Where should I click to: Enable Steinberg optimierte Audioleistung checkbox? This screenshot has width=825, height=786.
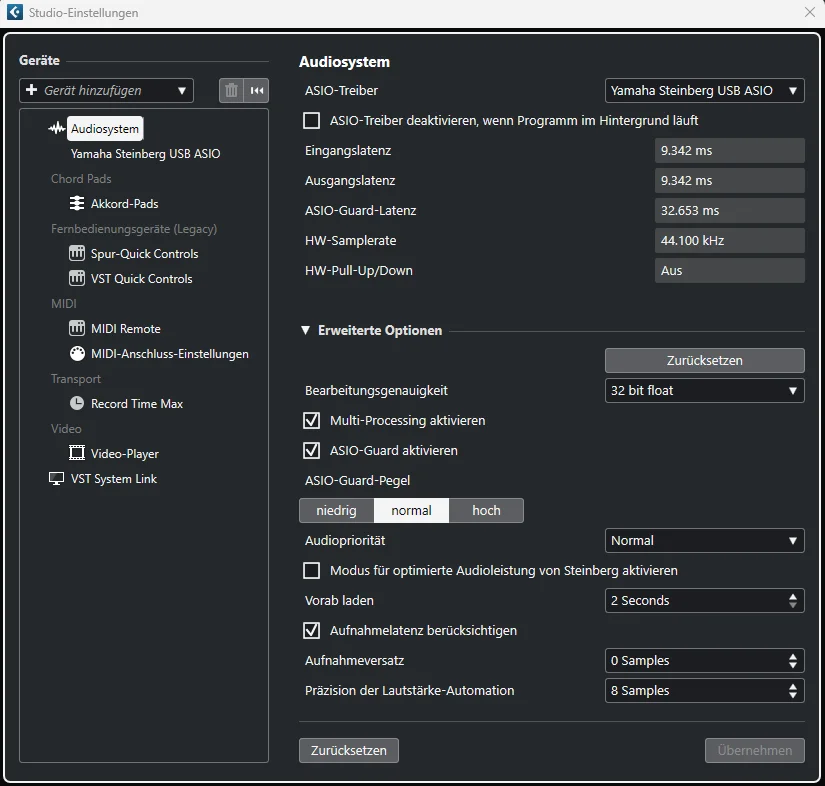tap(311, 570)
